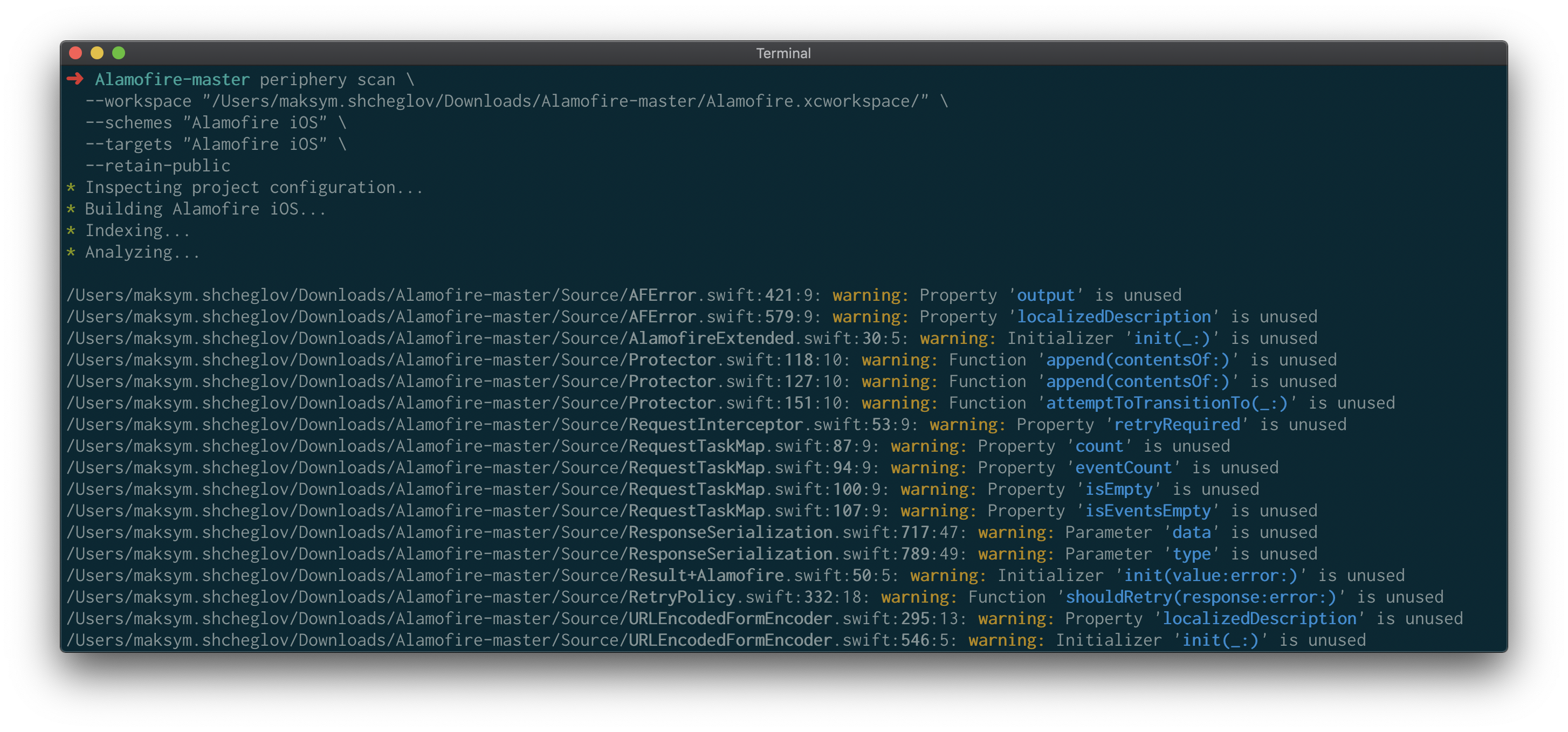Maximize Terminal using the green button

[119, 53]
